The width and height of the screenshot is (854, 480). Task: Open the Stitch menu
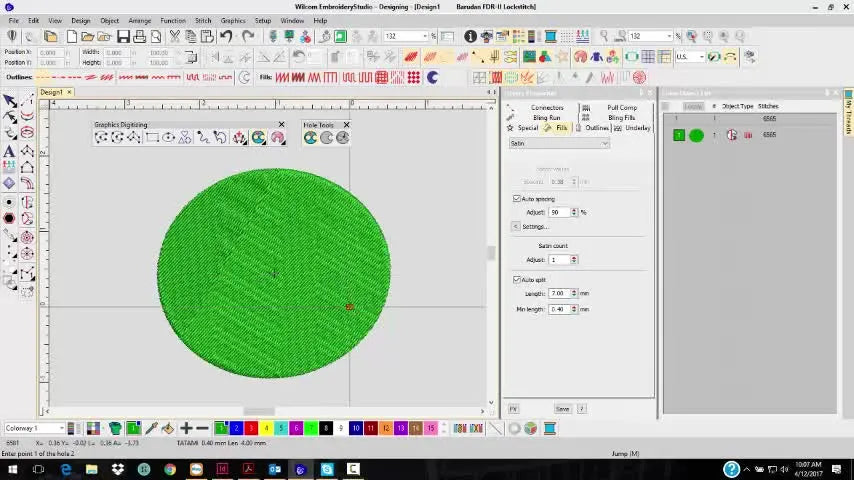(203, 21)
